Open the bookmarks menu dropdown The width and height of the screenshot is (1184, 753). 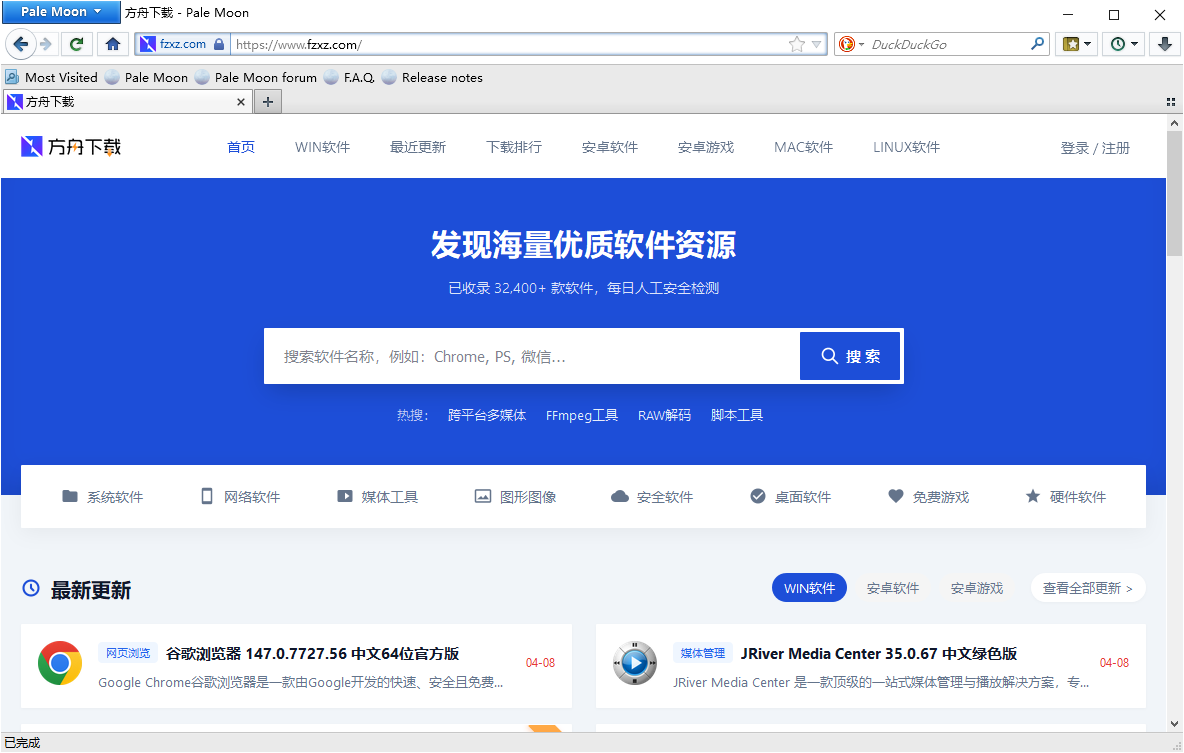point(1076,44)
